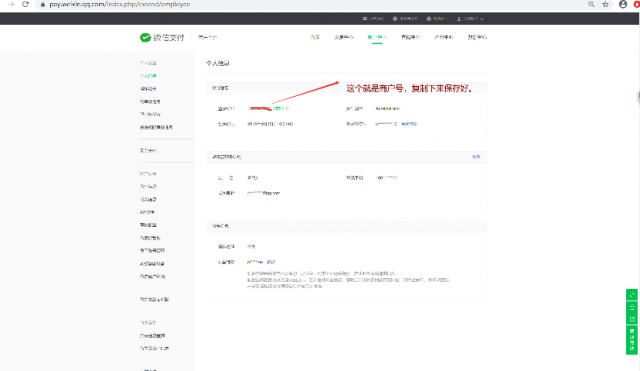640x371 pixels.
Task: Select the active 账户中心 navigation tab
Action: 377,37
